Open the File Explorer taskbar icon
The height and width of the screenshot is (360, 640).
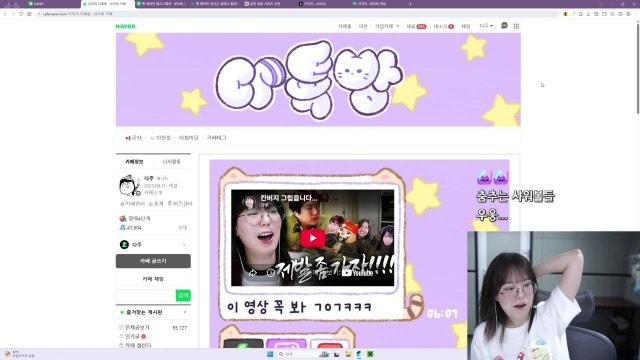[348, 354]
